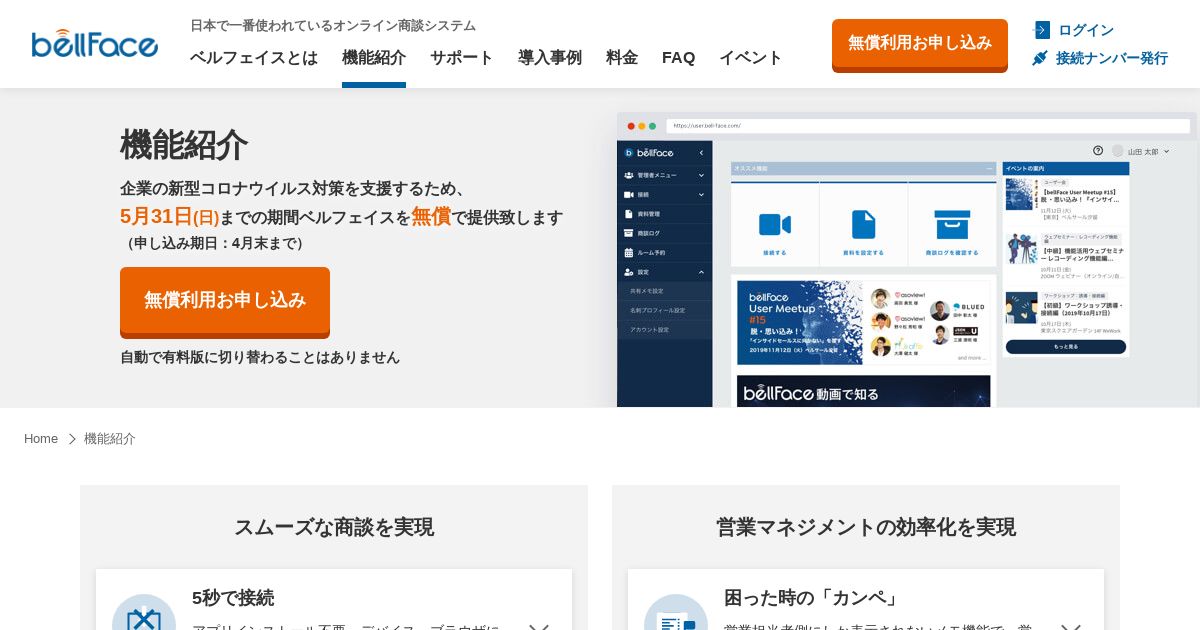Click the bellFace dashboard screenshot image

[x=907, y=260]
